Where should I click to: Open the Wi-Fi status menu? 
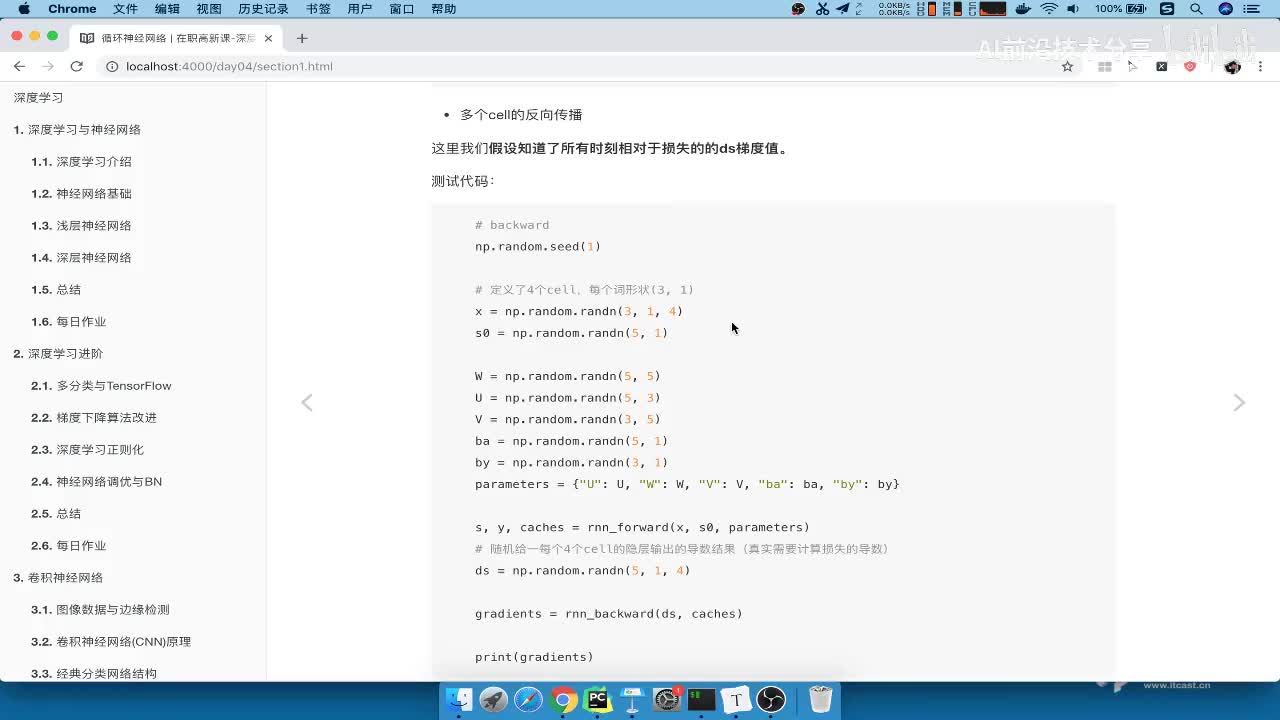tap(1049, 9)
